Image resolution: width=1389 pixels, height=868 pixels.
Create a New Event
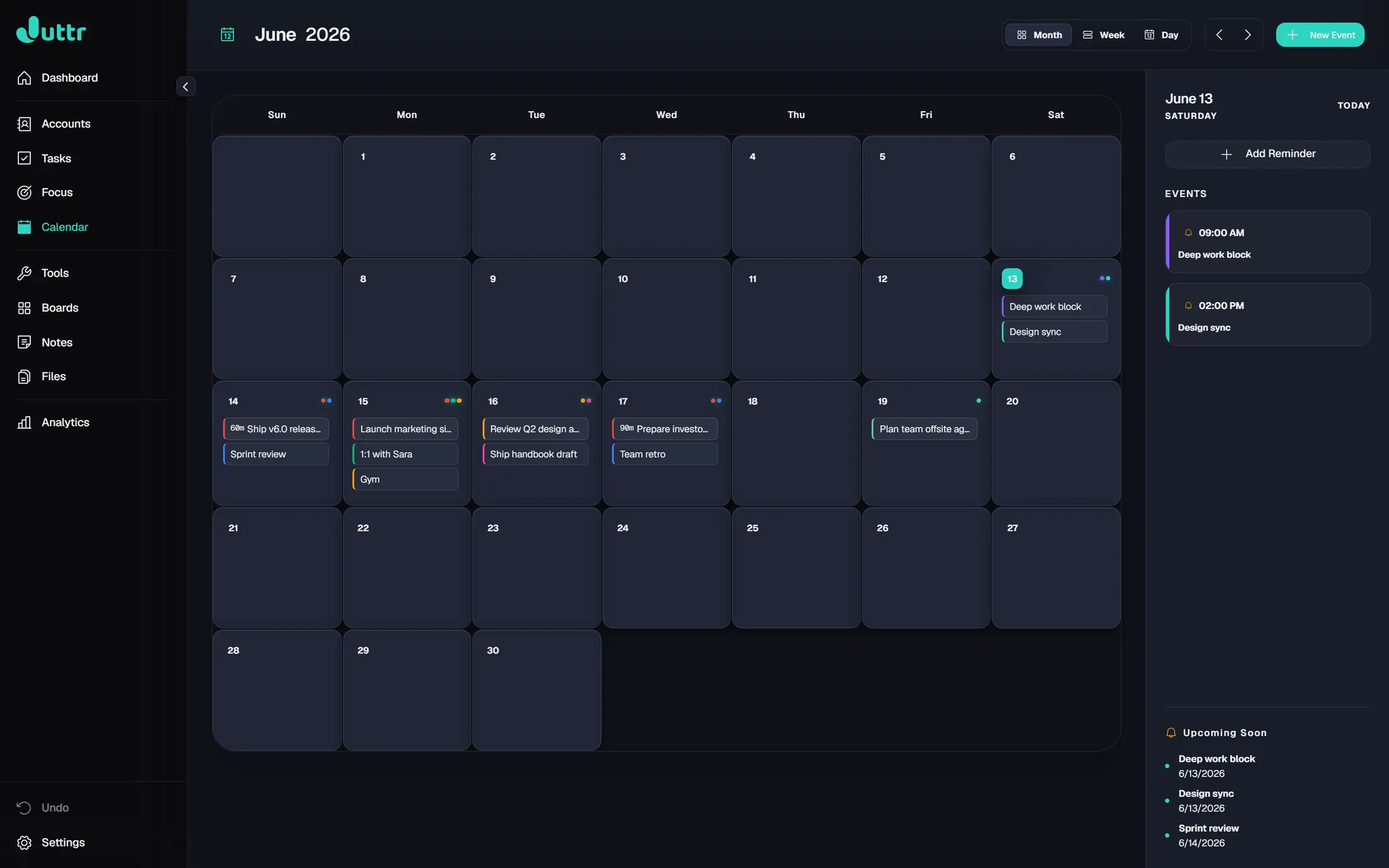[1320, 35]
